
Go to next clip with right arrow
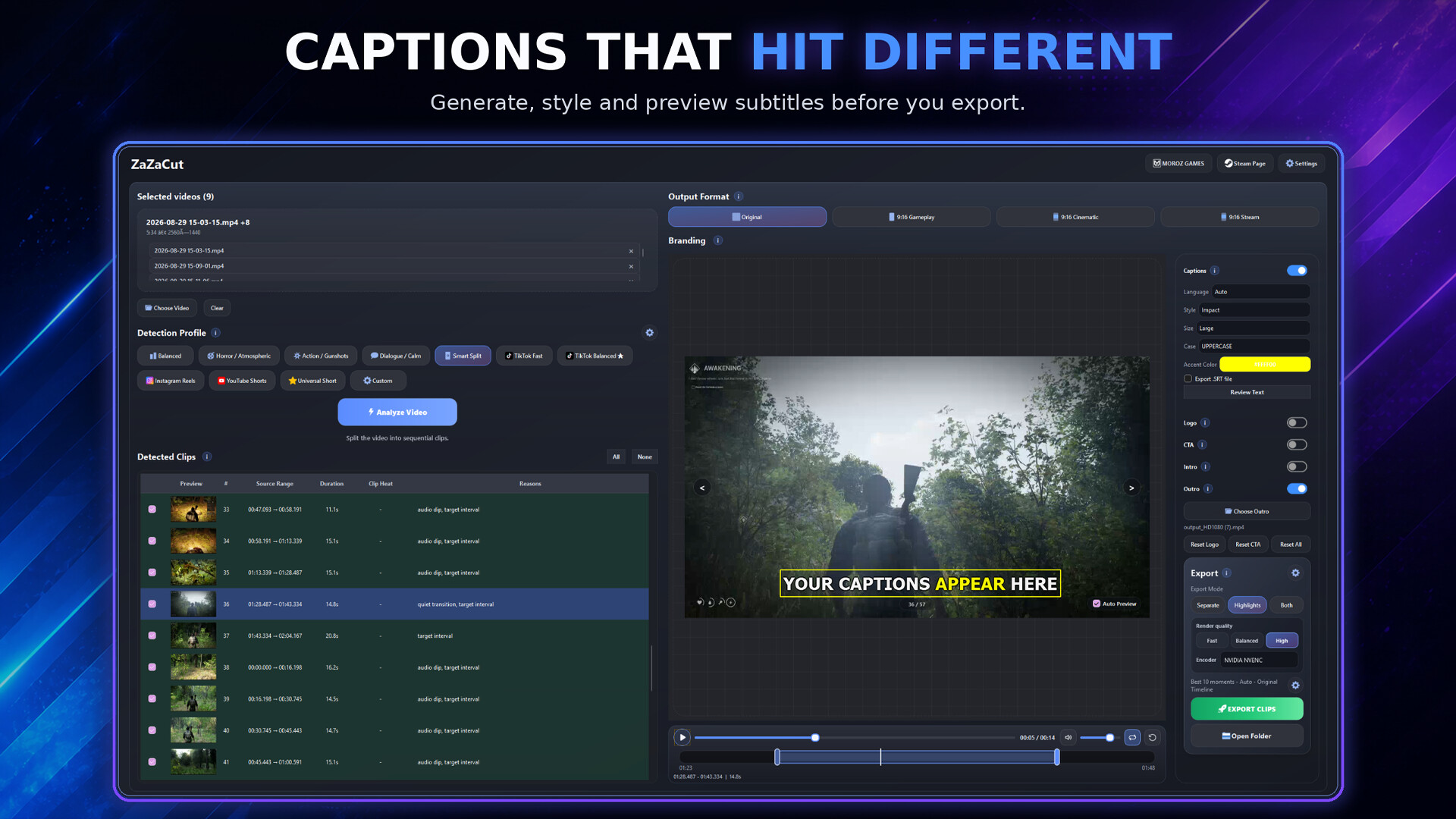1131,488
